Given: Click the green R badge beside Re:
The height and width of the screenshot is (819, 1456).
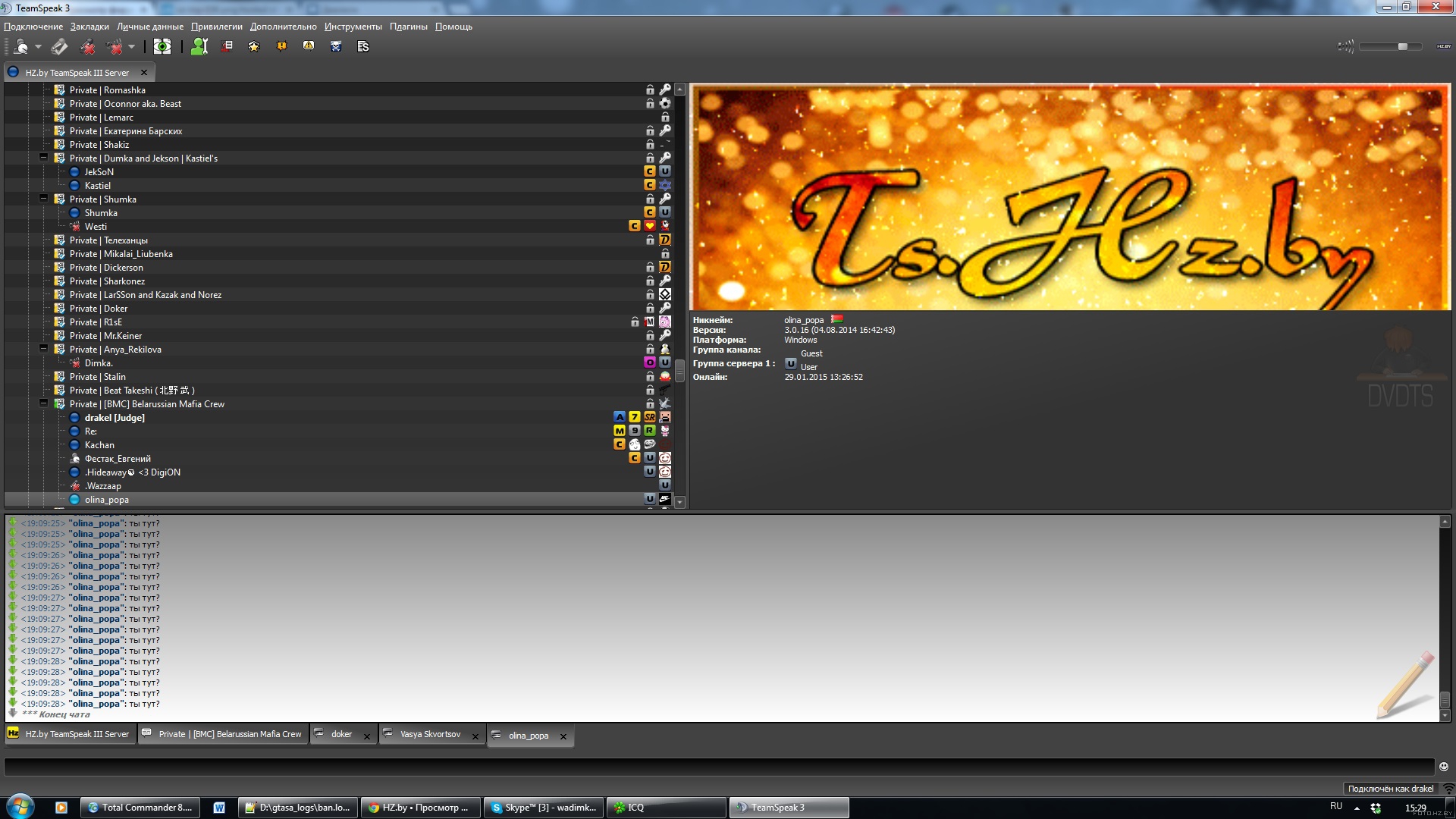Looking at the screenshot, I should 650,431.
